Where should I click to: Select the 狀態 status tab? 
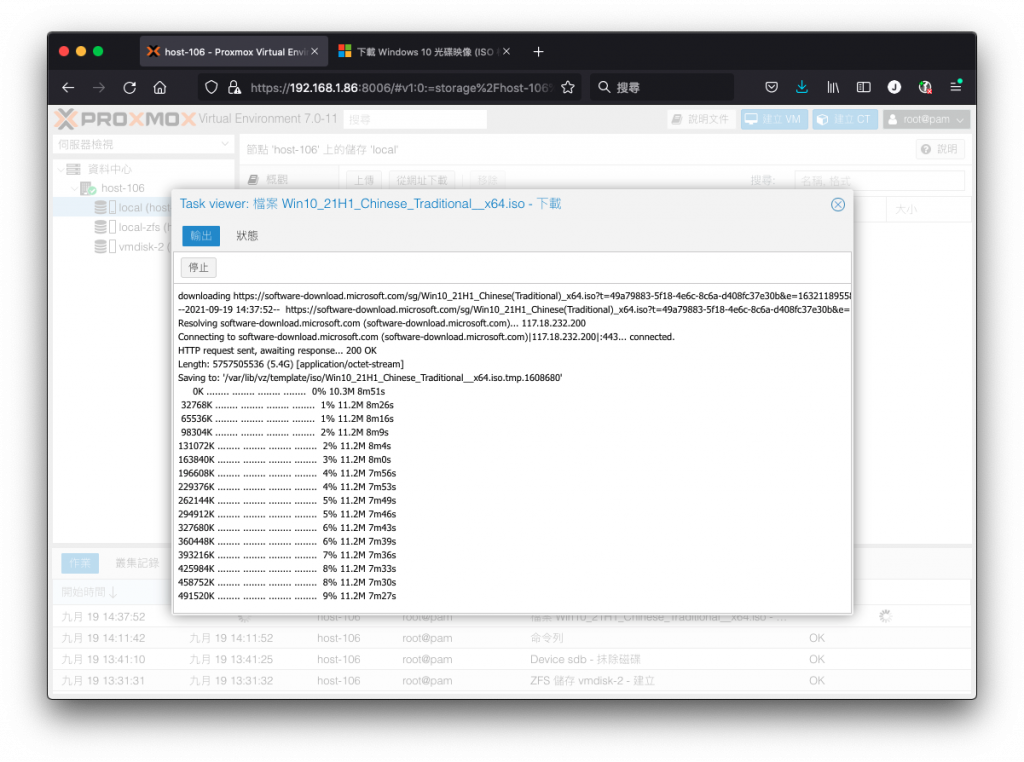tap(247, 236)
